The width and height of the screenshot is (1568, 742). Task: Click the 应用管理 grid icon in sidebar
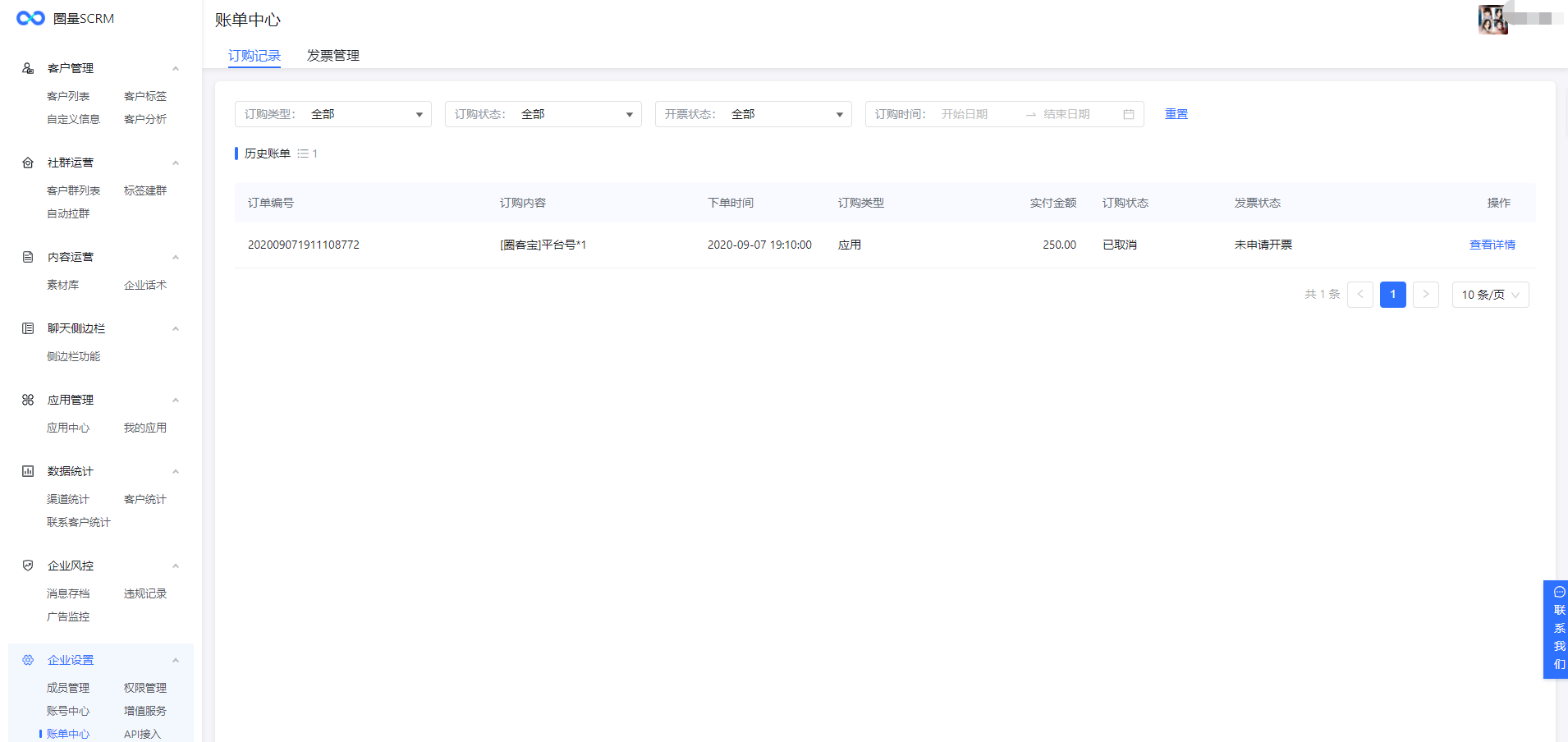28,400
